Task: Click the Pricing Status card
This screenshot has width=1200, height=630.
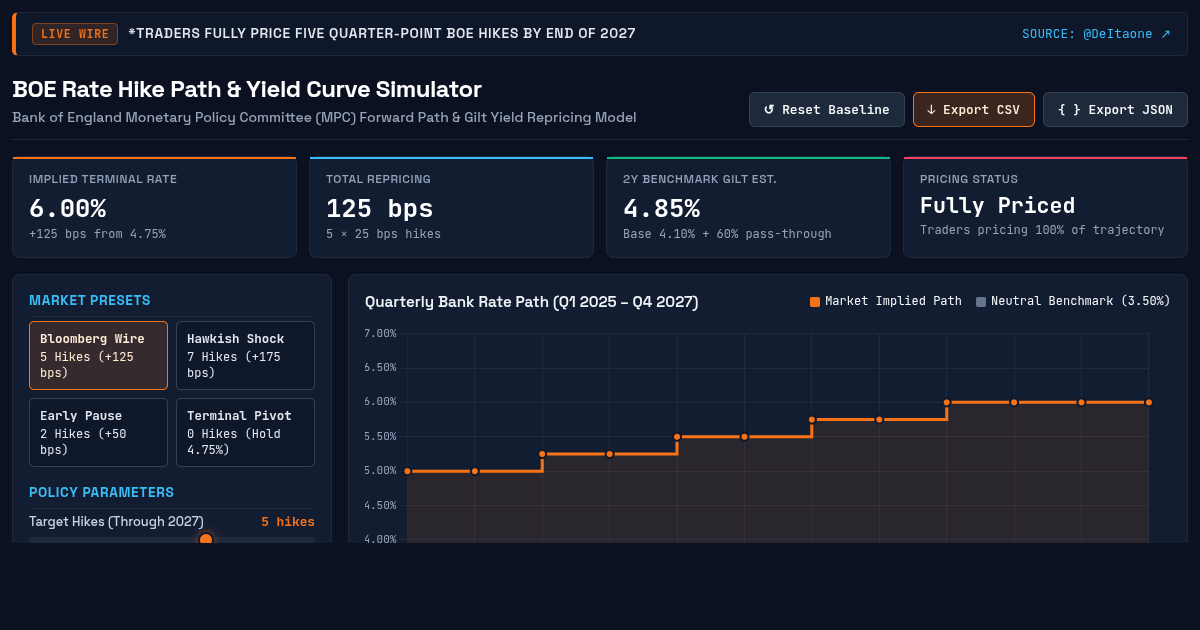Action: pos(1045,207)
